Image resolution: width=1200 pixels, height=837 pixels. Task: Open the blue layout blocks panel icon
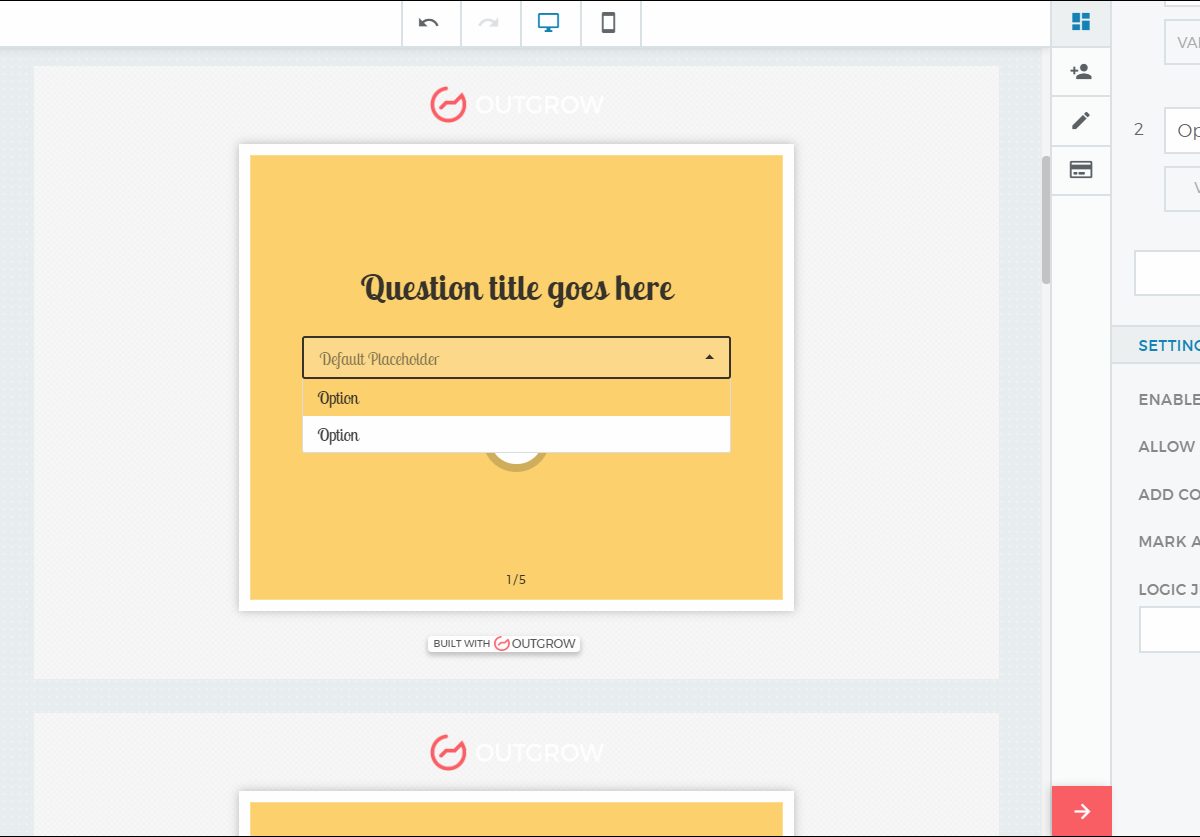(1080, 22)
